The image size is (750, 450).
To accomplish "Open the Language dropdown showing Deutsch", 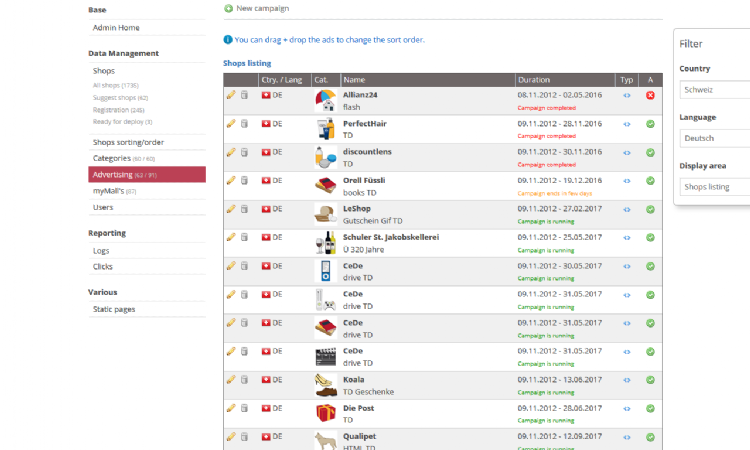I will coord(714,138).
